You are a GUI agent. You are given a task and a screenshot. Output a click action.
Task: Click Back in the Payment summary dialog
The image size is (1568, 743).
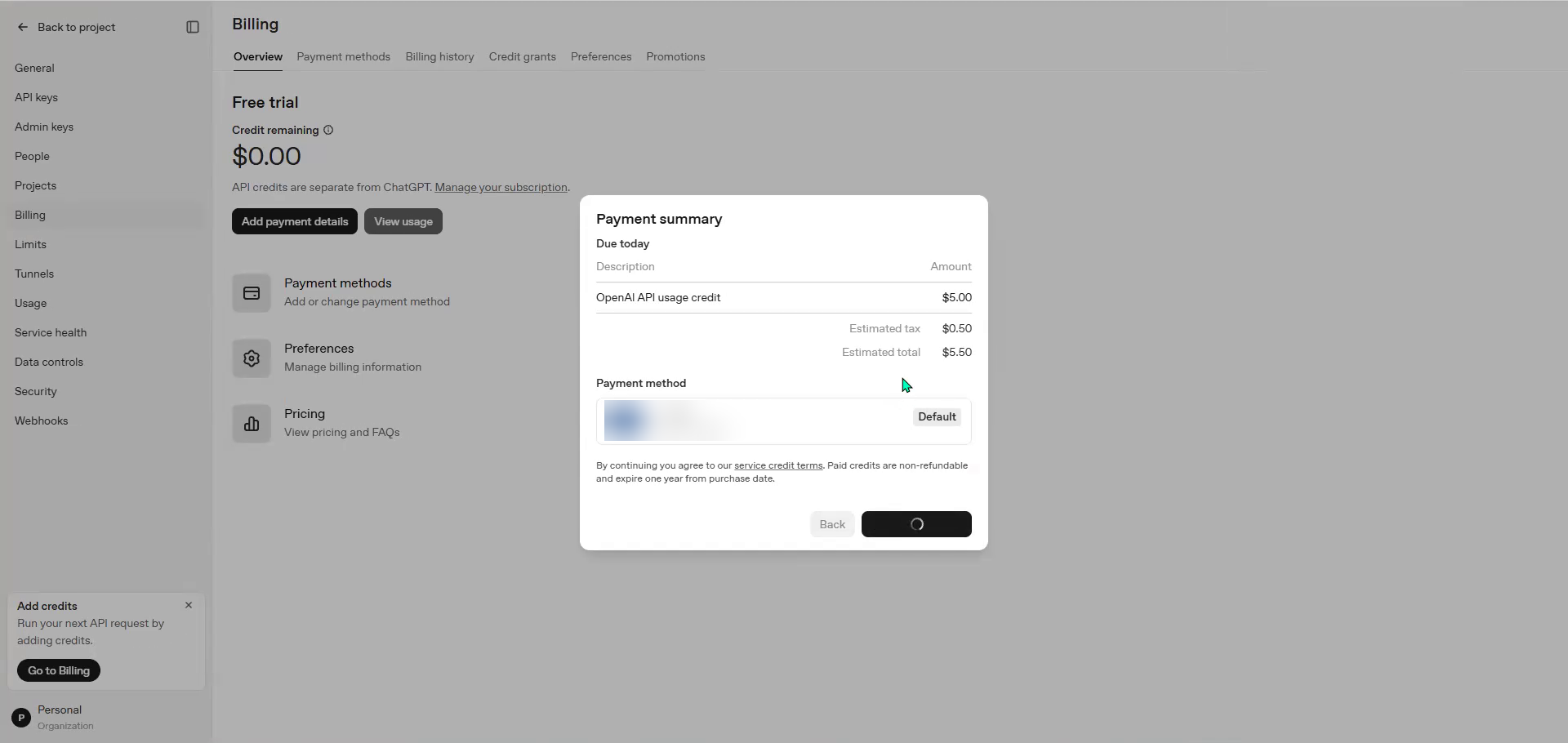click(x=832, y=524)
